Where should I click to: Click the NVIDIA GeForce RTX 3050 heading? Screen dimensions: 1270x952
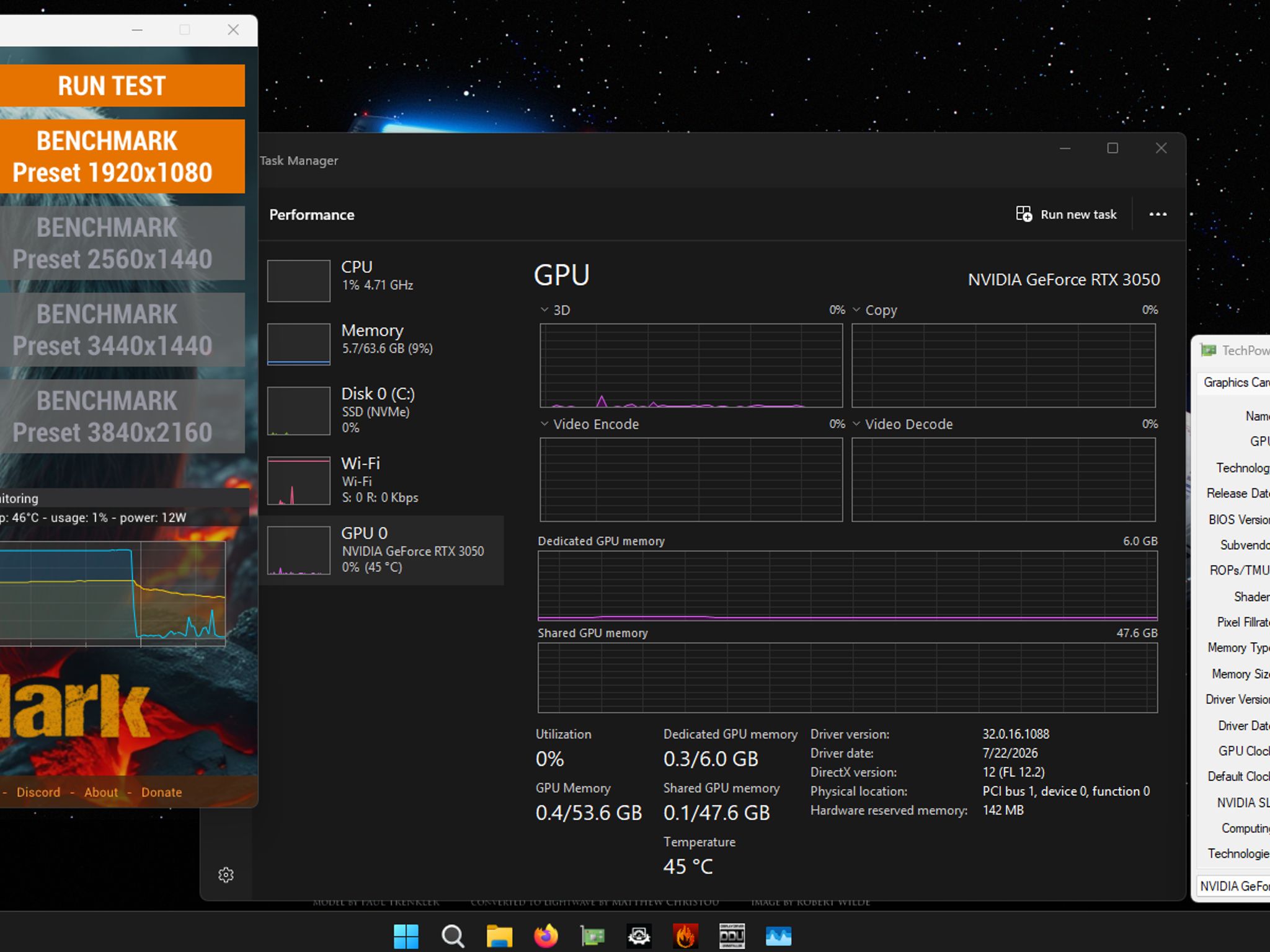click(1064, 280)
